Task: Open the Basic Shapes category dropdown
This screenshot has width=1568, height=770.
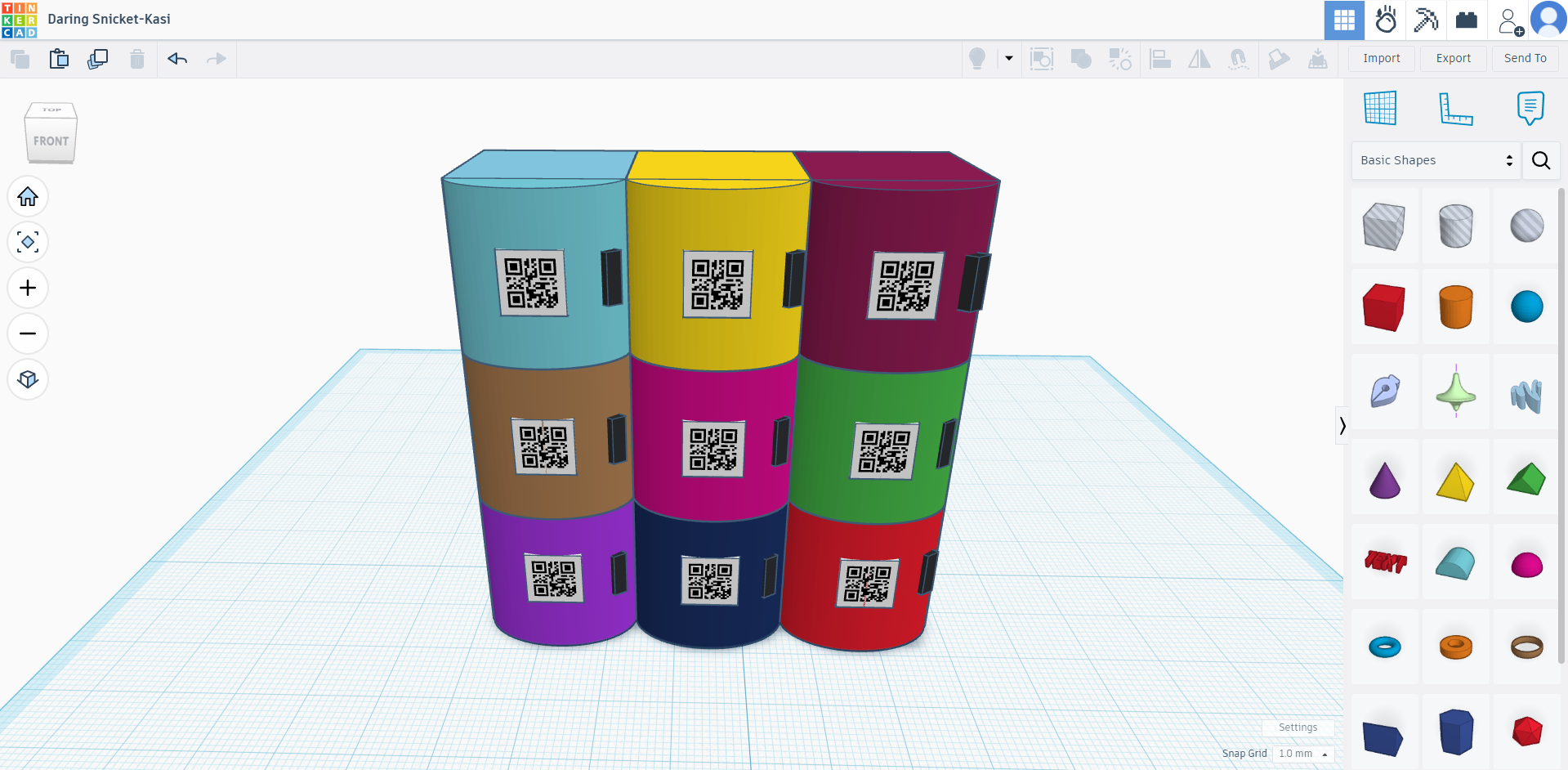Action: click(1436, 160)
